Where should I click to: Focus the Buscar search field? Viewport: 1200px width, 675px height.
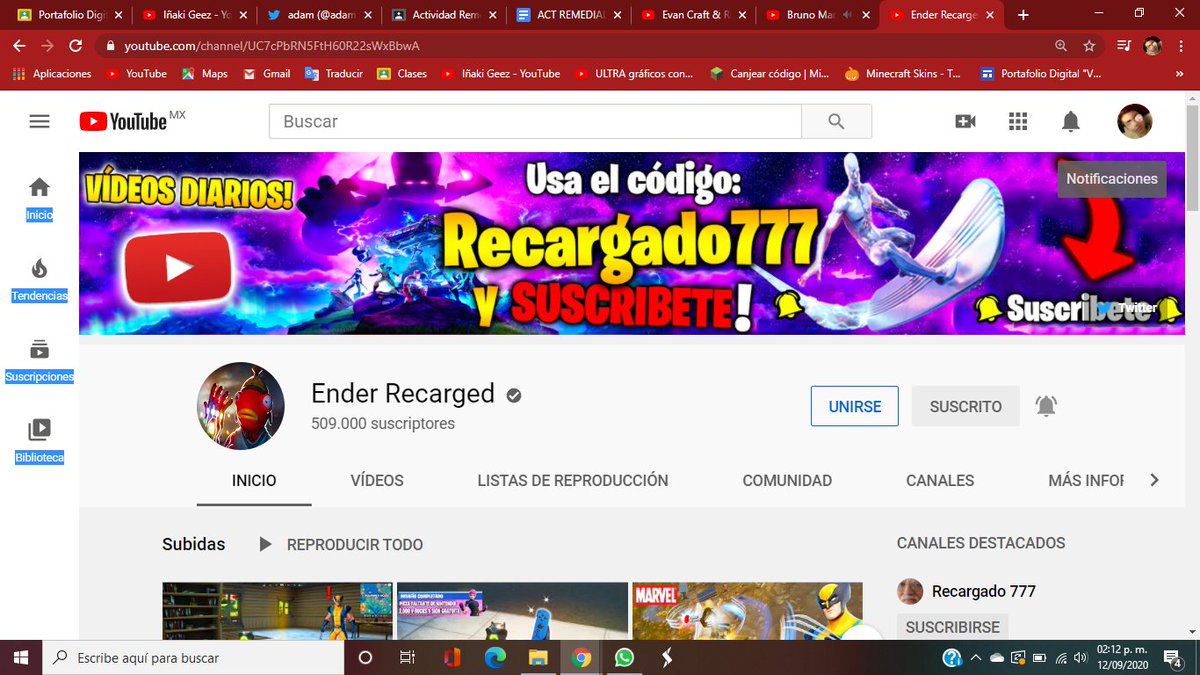tap(535, 121)
